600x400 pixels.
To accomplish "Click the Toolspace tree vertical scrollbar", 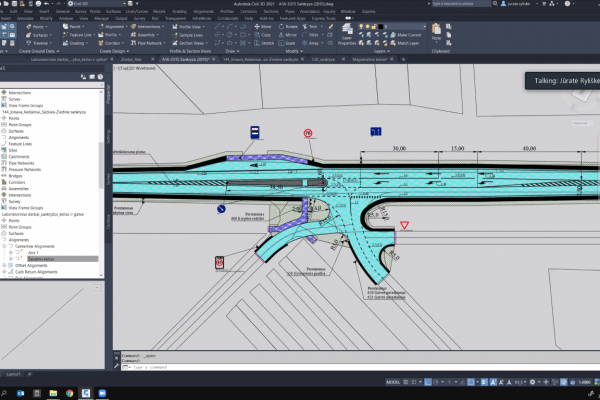I will (101, 165).
